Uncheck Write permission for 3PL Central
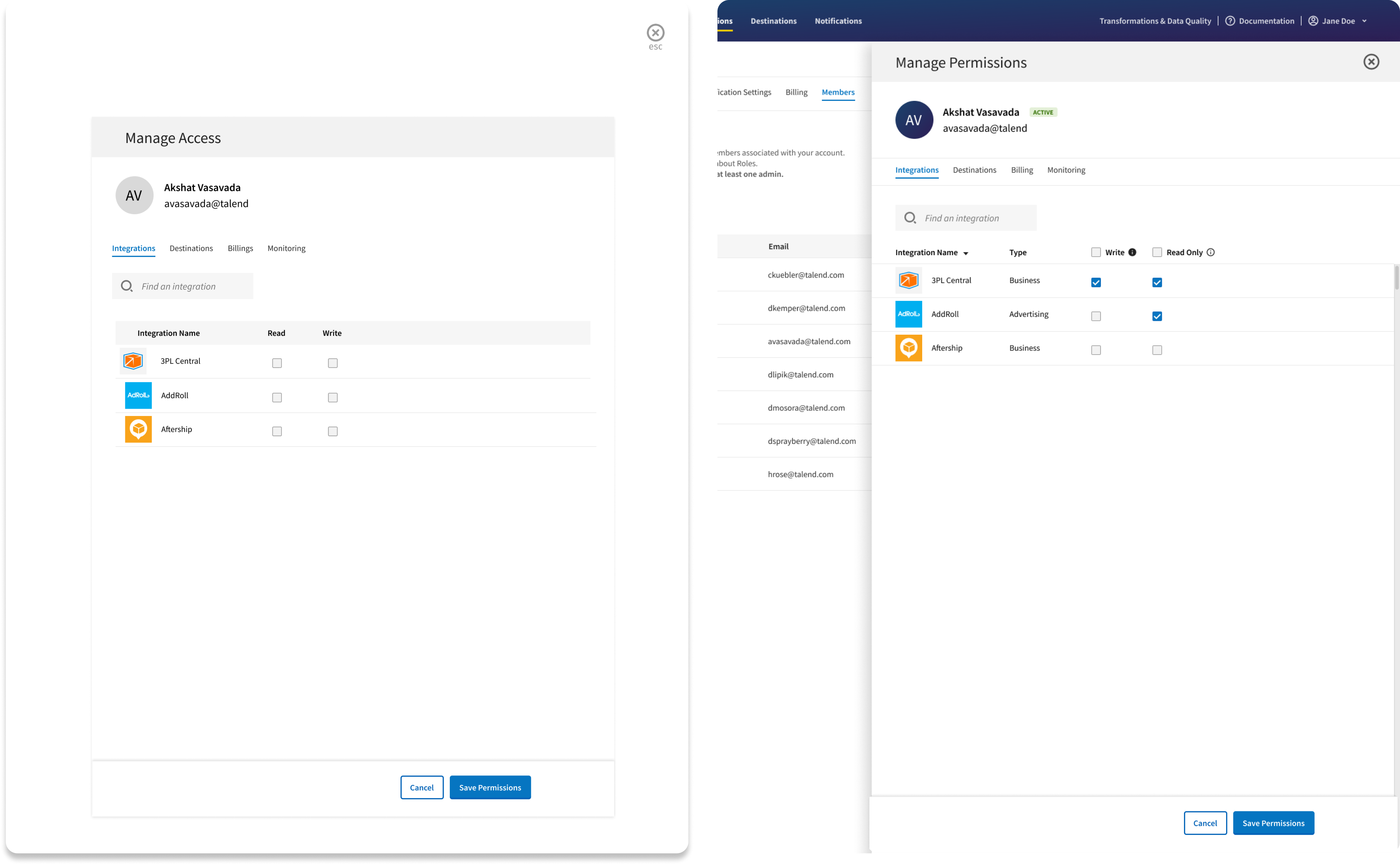 coord(1096,283)
